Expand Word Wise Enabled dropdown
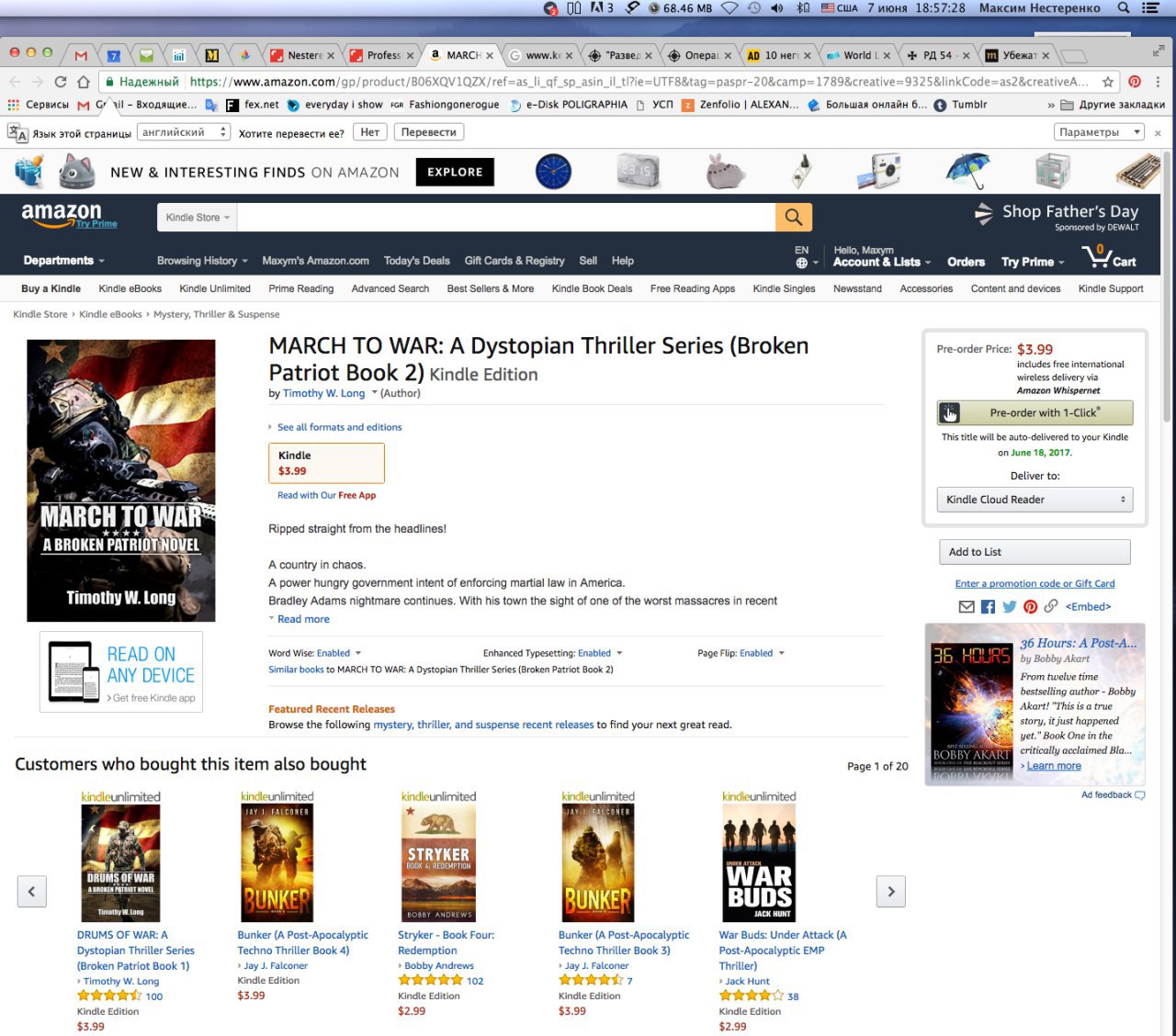1176x1036 pixels. tap(339, 653)
